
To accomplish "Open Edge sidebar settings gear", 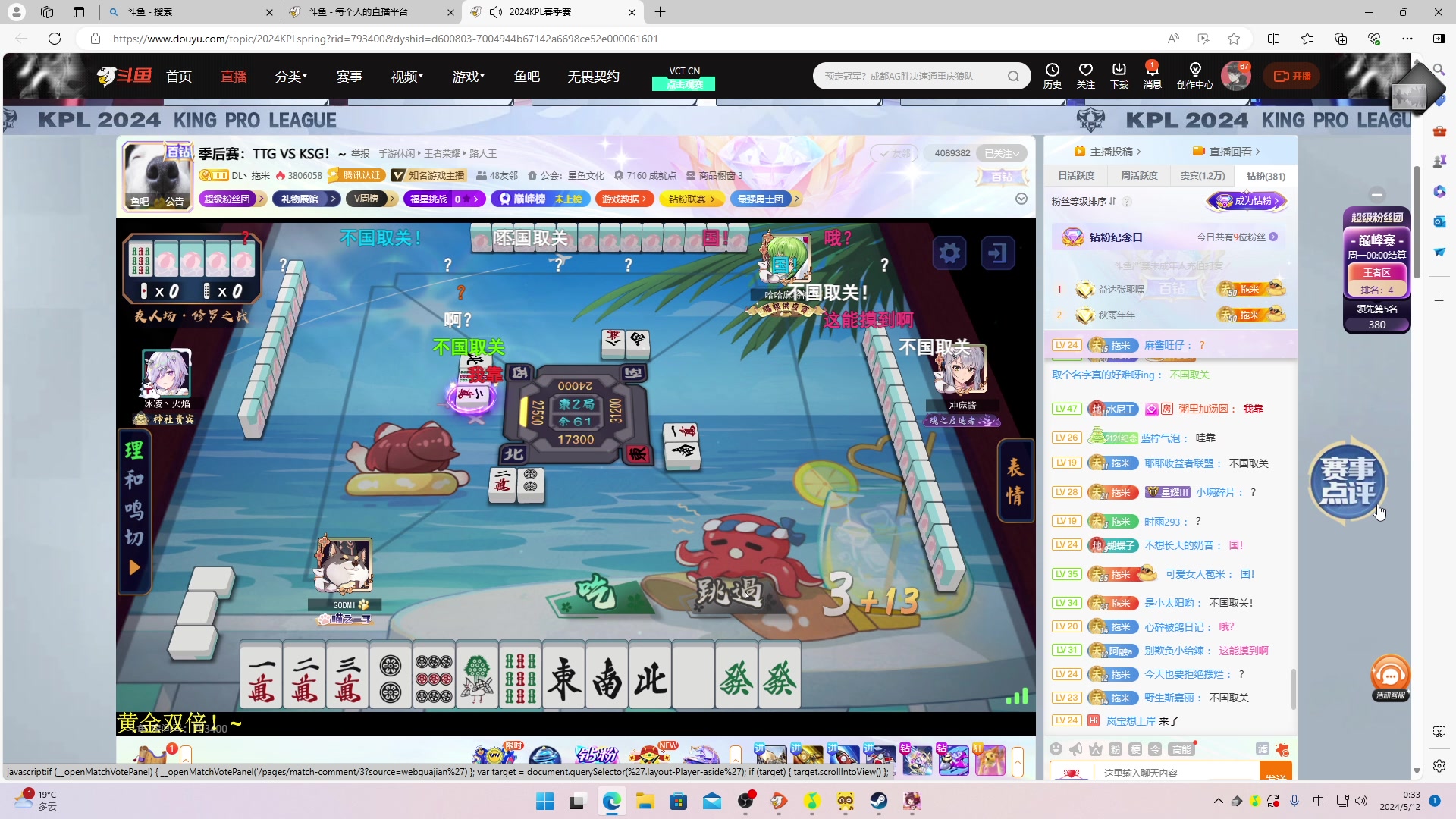I will pos(1439,766).
